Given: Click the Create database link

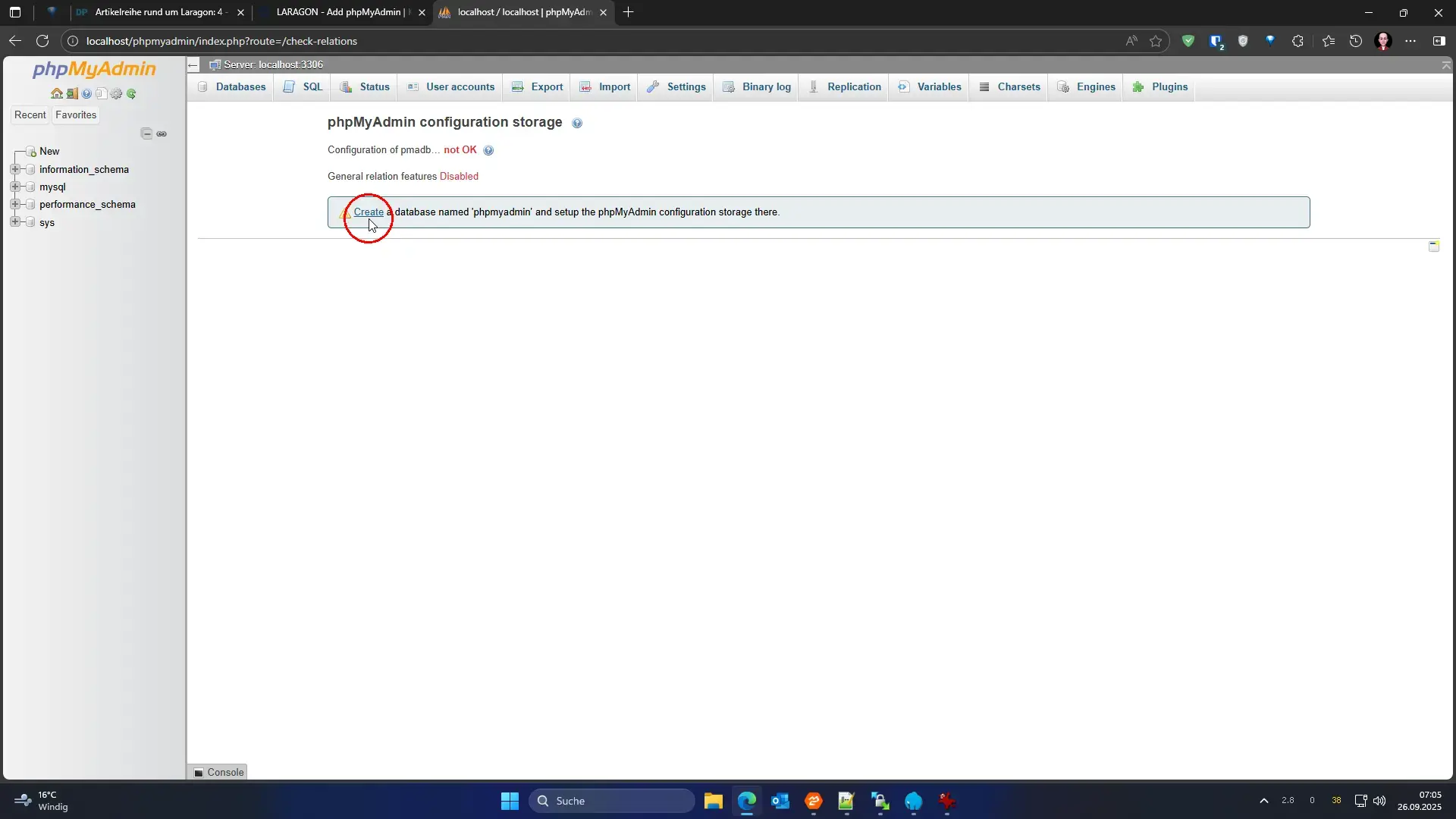Looking at the screenshot, I should [368, 212].
